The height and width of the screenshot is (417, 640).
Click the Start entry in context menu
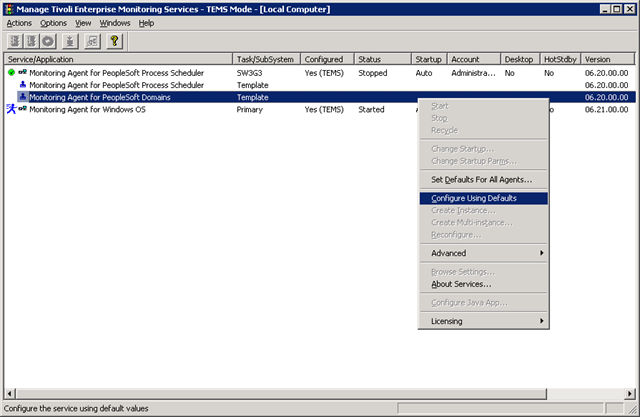(x=484, y=106)
